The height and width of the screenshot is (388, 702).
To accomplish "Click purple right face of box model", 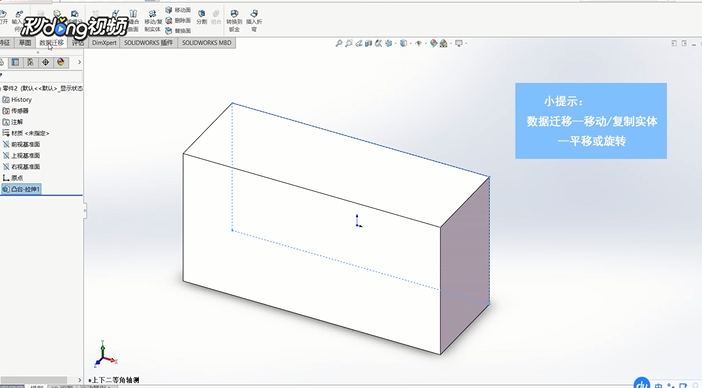I will (x=465, y=266).
